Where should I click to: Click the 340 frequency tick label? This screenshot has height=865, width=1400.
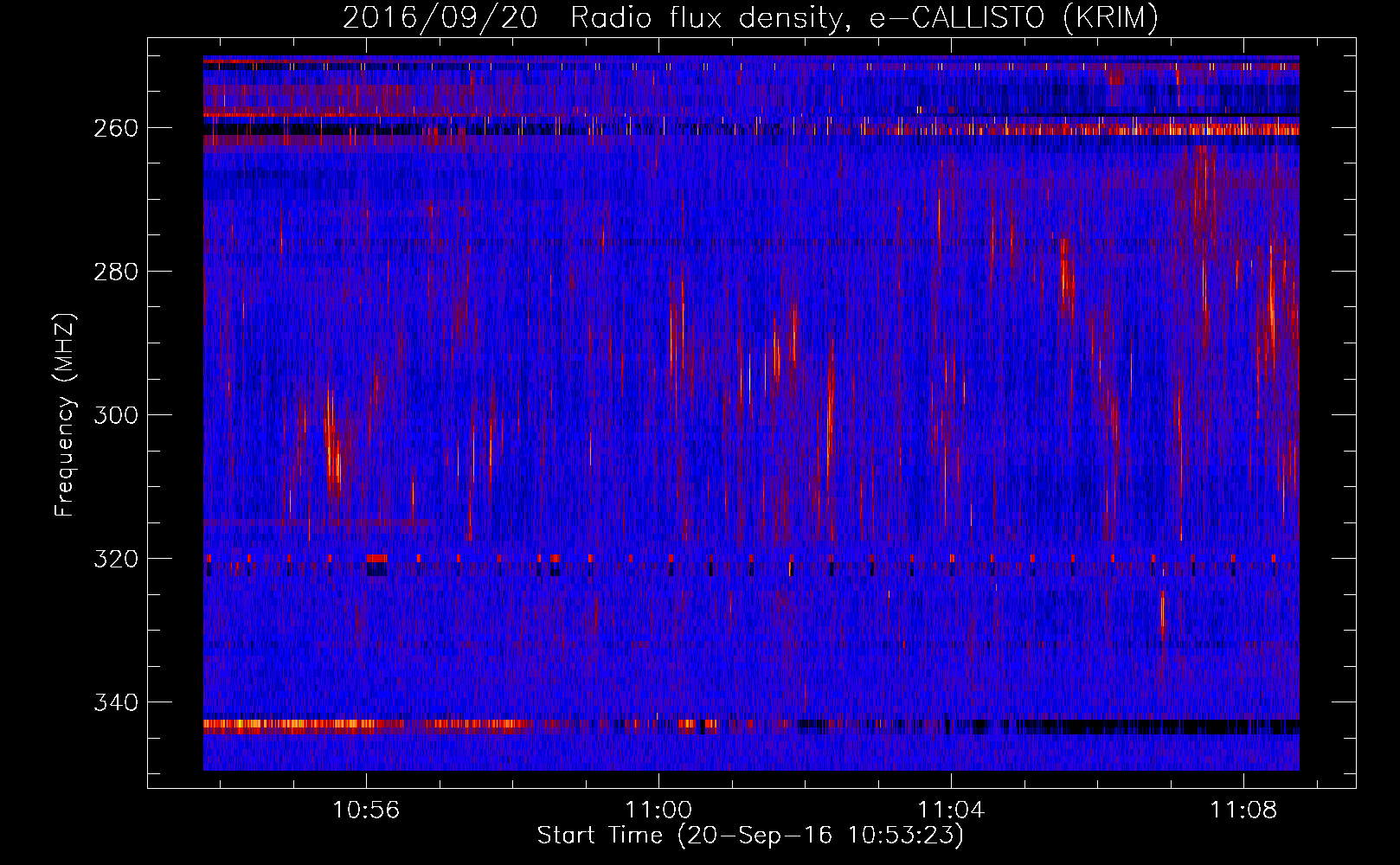(x=115, y=702)
